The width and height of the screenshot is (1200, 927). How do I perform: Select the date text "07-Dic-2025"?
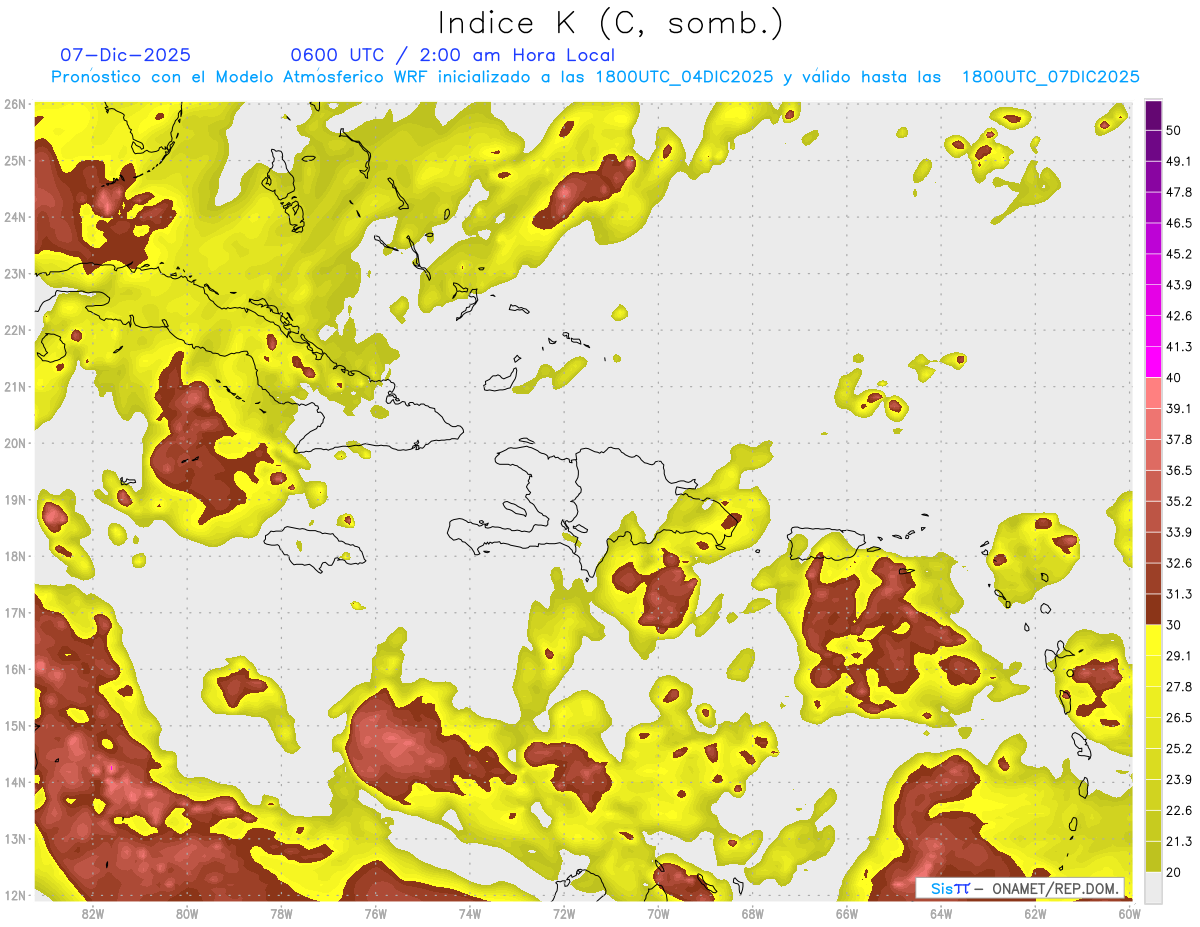[126, 55]
